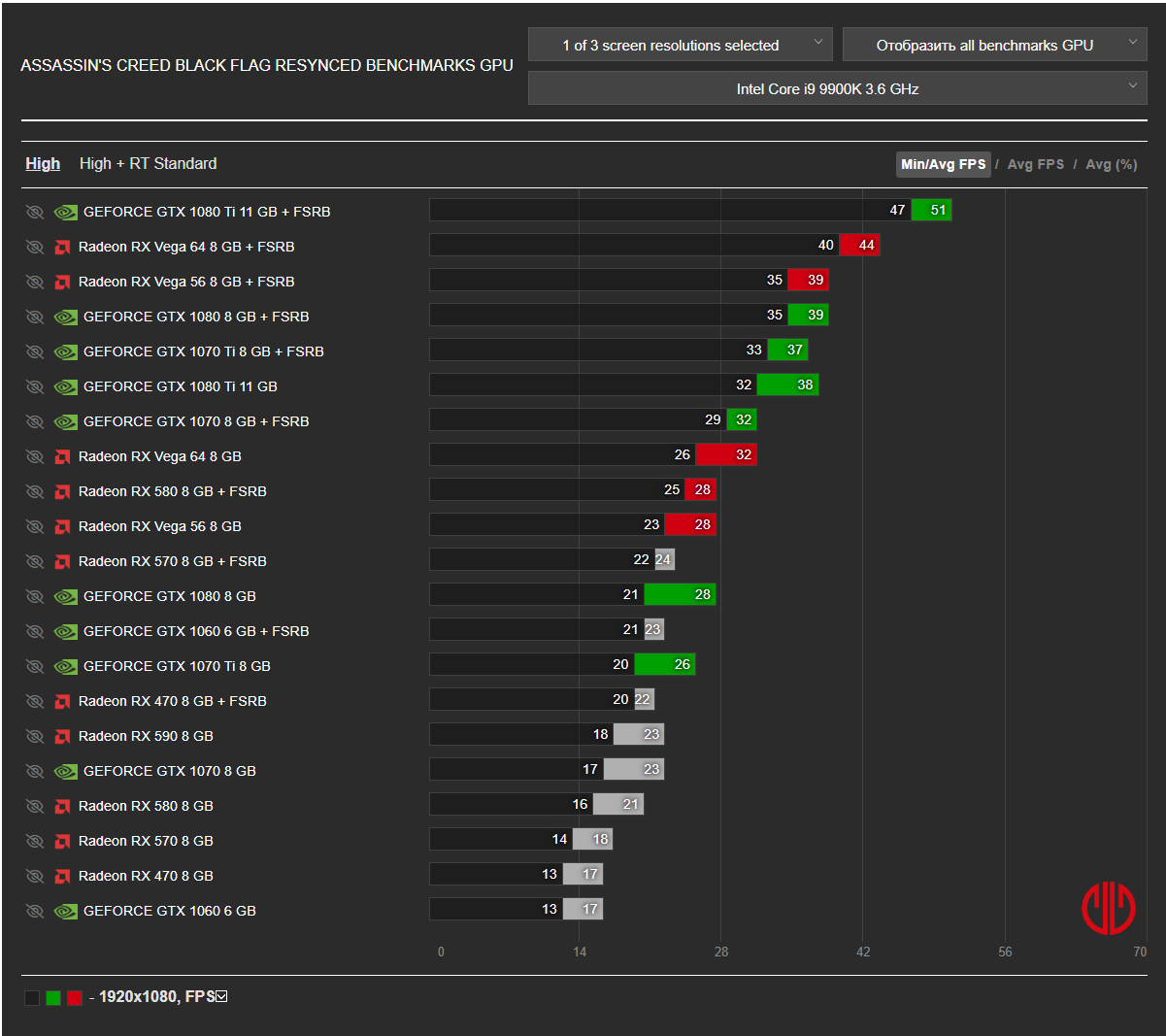
Task: Hide GTX 1060 6 GB + FSRB via eye icon
Action: (35, 631)
